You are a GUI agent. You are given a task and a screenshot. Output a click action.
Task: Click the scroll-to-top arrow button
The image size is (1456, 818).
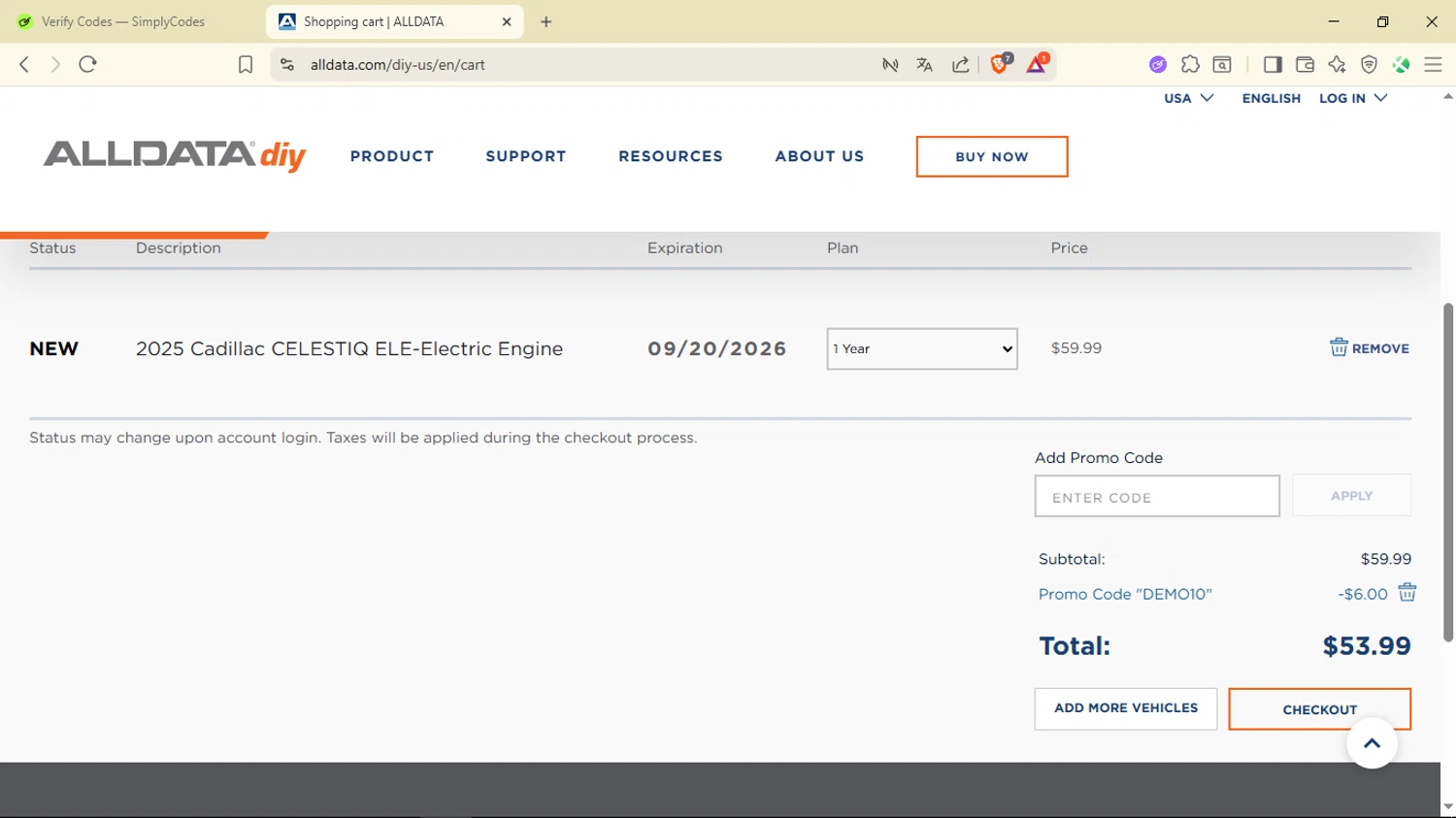click(x=1372, y=743)
